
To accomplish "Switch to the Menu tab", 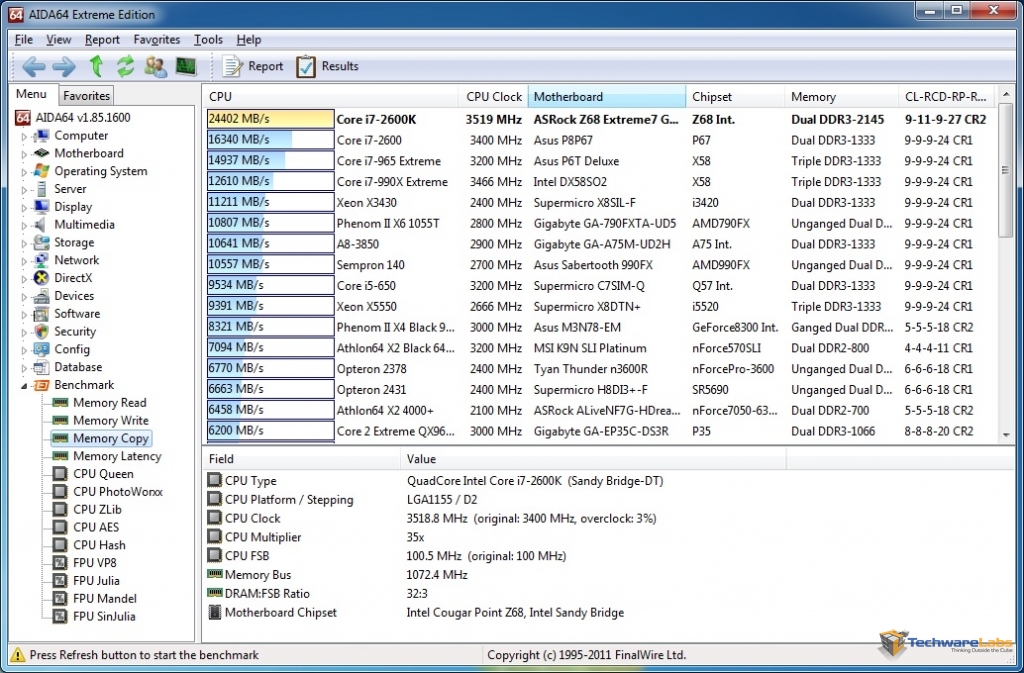I will pyautogui.click(x=31, y=94).
